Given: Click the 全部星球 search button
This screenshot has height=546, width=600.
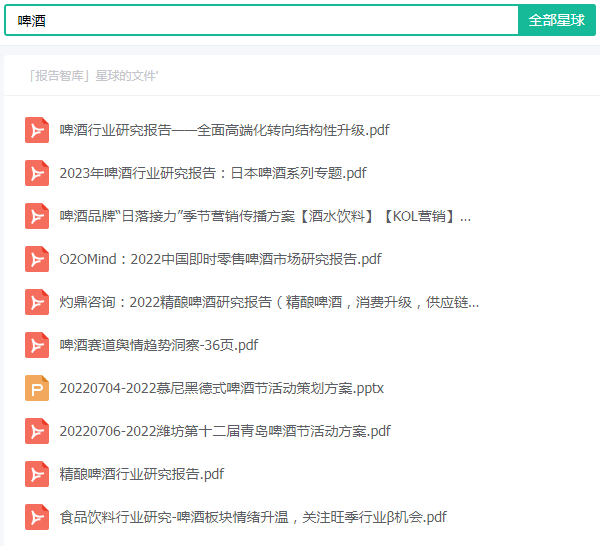Looking at the screenshot, I should pos(557,20).
